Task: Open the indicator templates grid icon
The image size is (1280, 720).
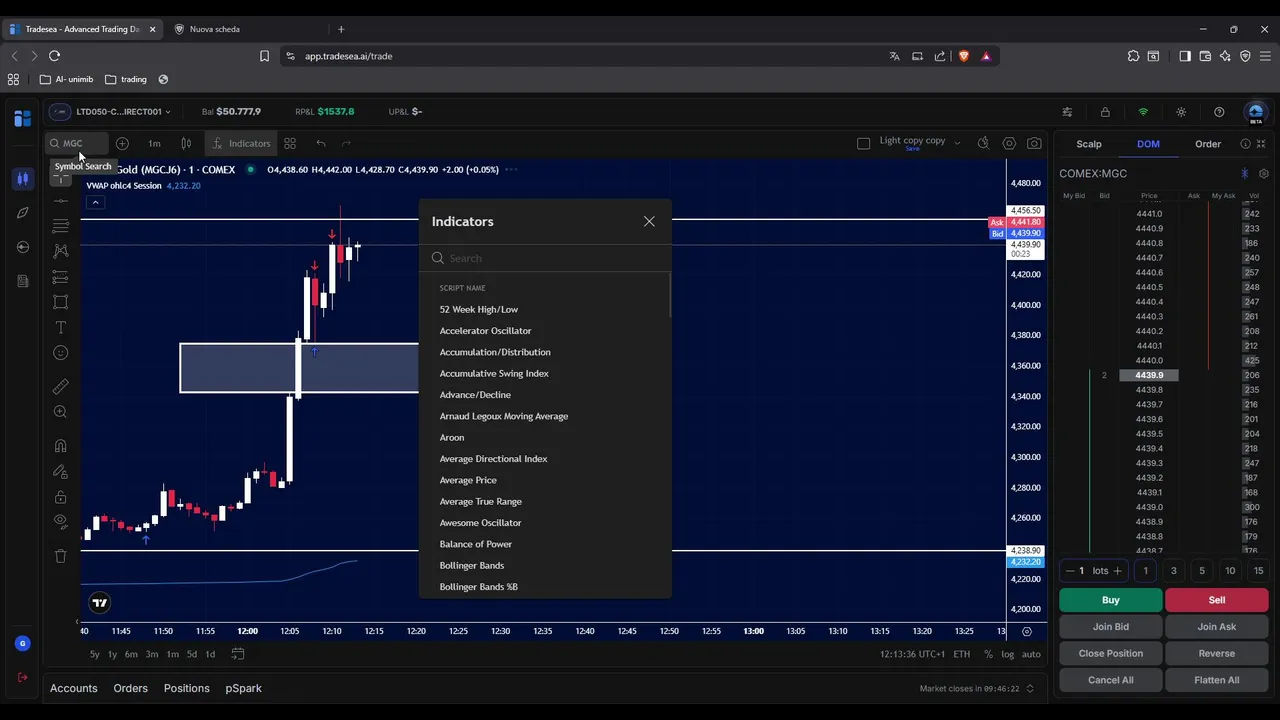Action: pyautogui.click(x=290, y=143)
